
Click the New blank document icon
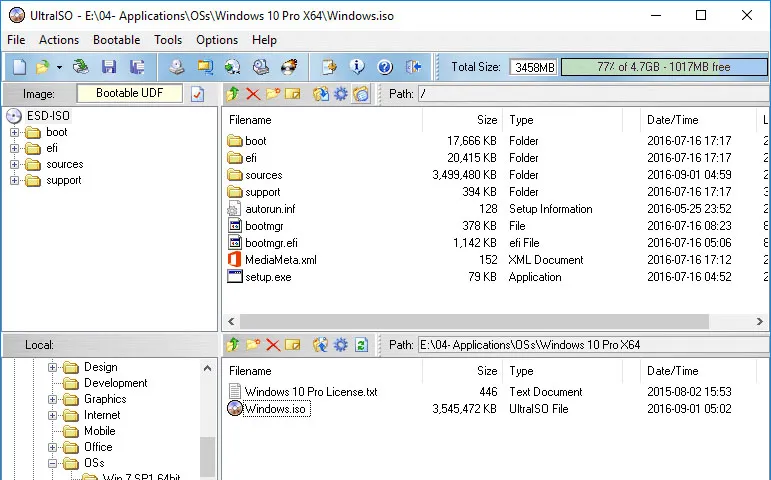(19, 67)
